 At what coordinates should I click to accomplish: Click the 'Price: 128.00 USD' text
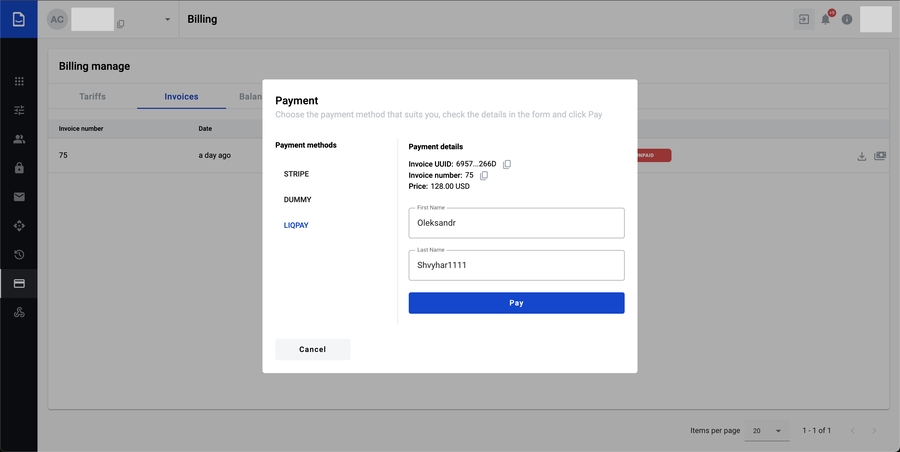click(x=439, y=186)
